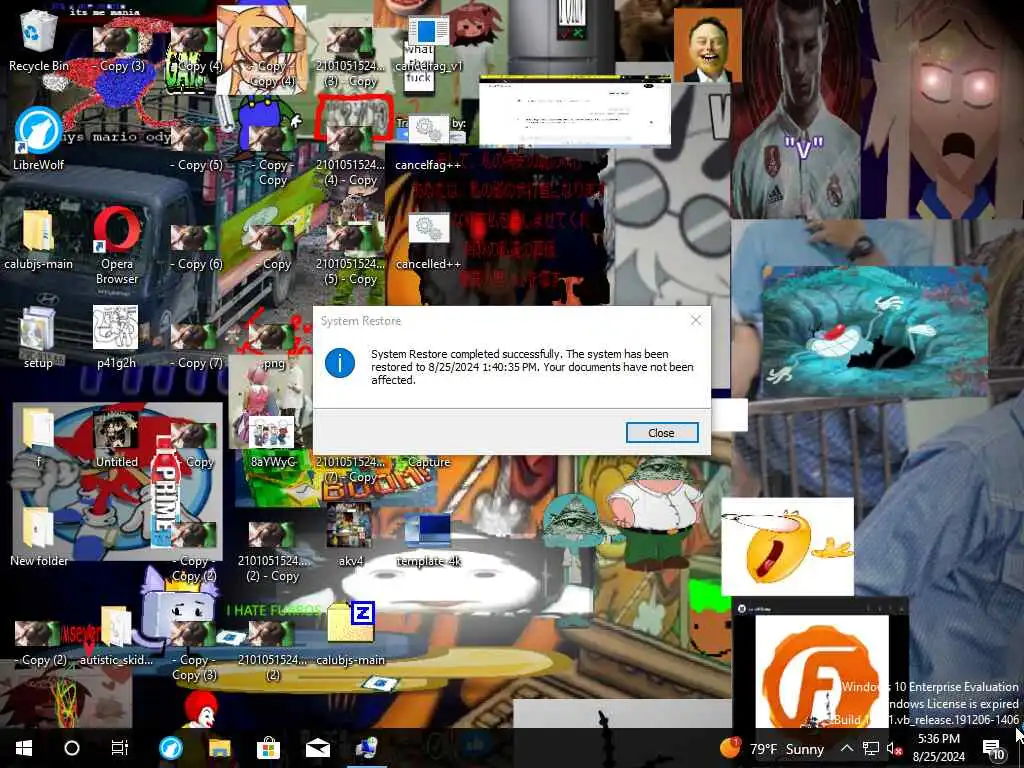Image resolution: width=1024 pixels, height=768 pixels.
Task: Select the folder named f
Action: click(x=39, y=436)
